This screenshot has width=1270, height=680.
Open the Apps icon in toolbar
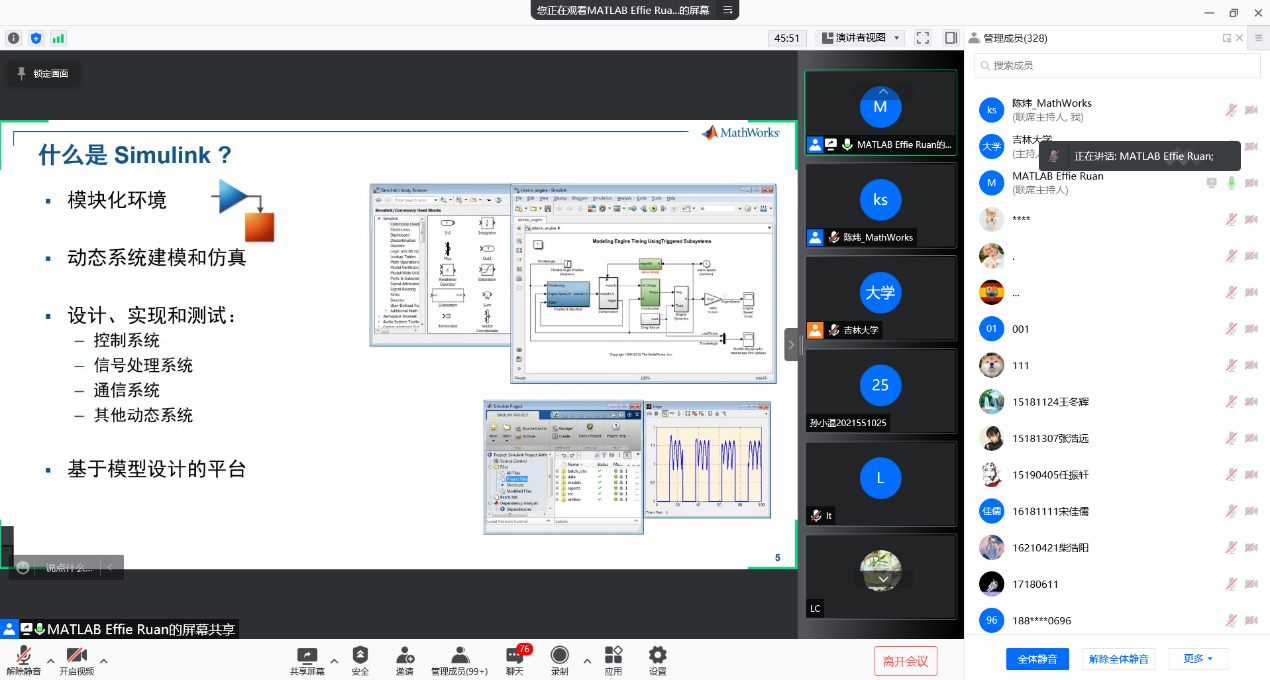[613, 656]
